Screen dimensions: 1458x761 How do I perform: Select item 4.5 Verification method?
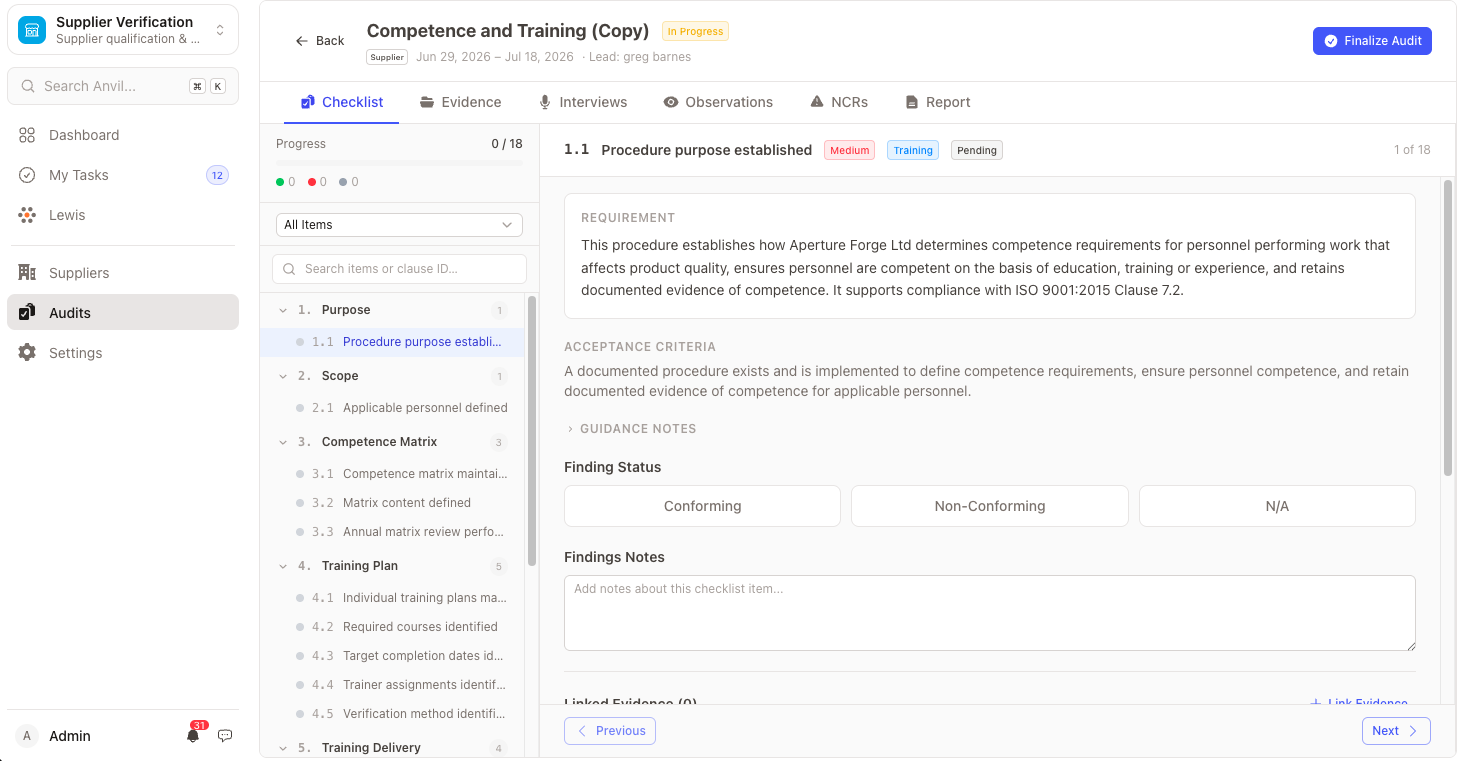tap(391, 714)
